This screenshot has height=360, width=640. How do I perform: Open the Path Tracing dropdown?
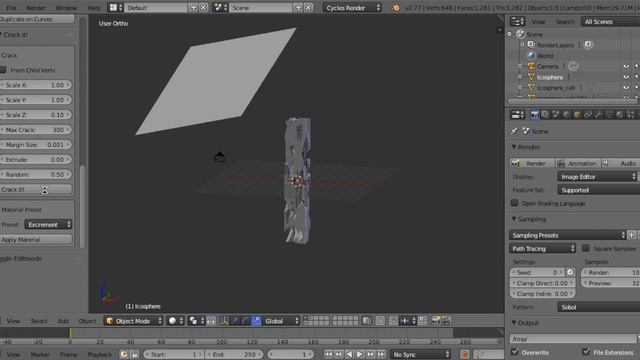point(542,249)
